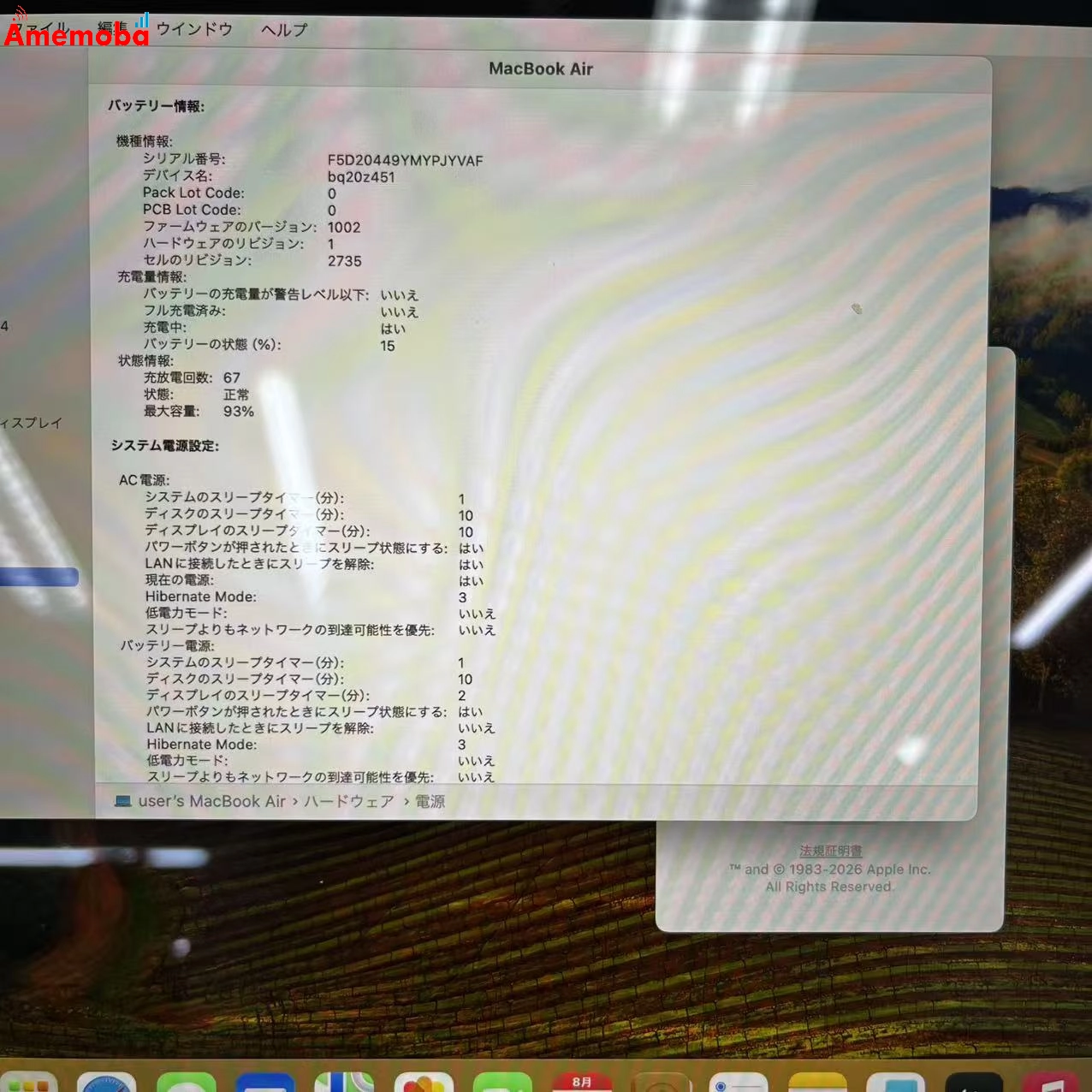Click the PCB Lot Code label
The image size is (1092, 1092).
(x=192, y=210)
